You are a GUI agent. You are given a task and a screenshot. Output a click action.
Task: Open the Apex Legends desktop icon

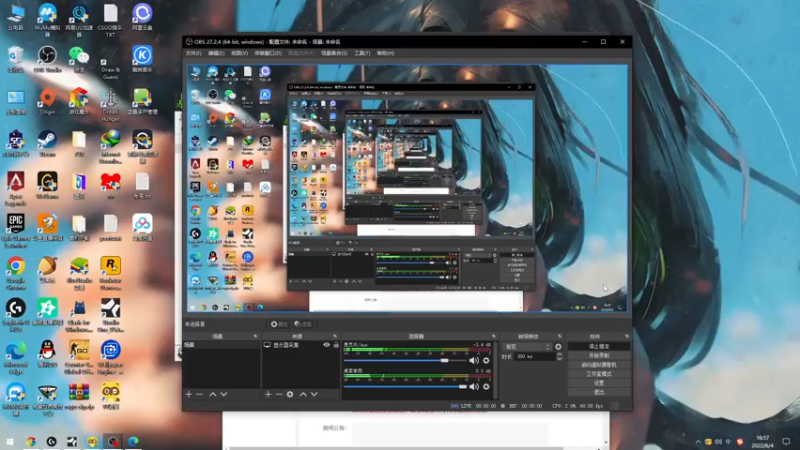click(x=16, y=189)
